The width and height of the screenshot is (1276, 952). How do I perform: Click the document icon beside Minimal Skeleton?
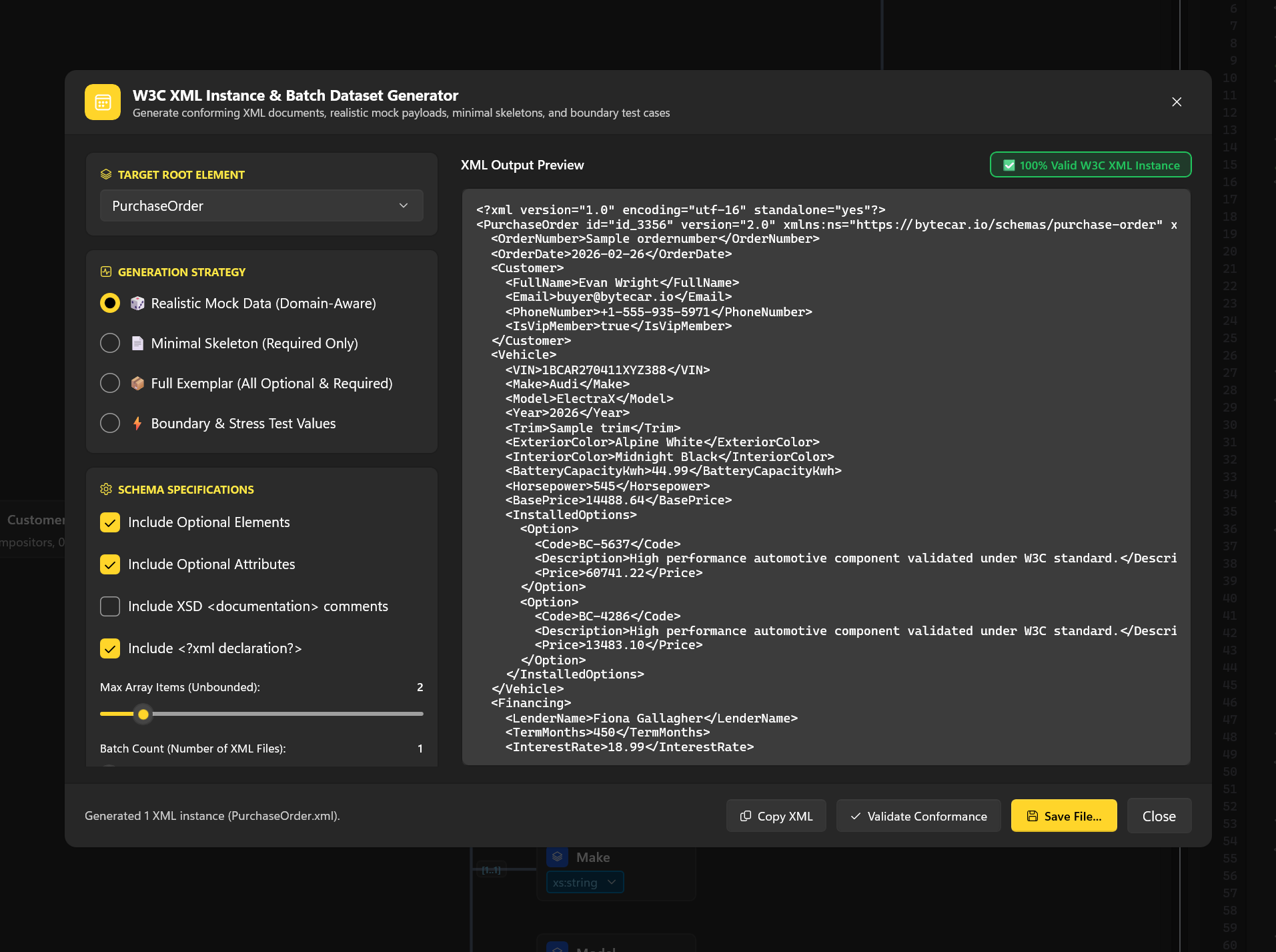pyautogui.click(x=137, y=344)
